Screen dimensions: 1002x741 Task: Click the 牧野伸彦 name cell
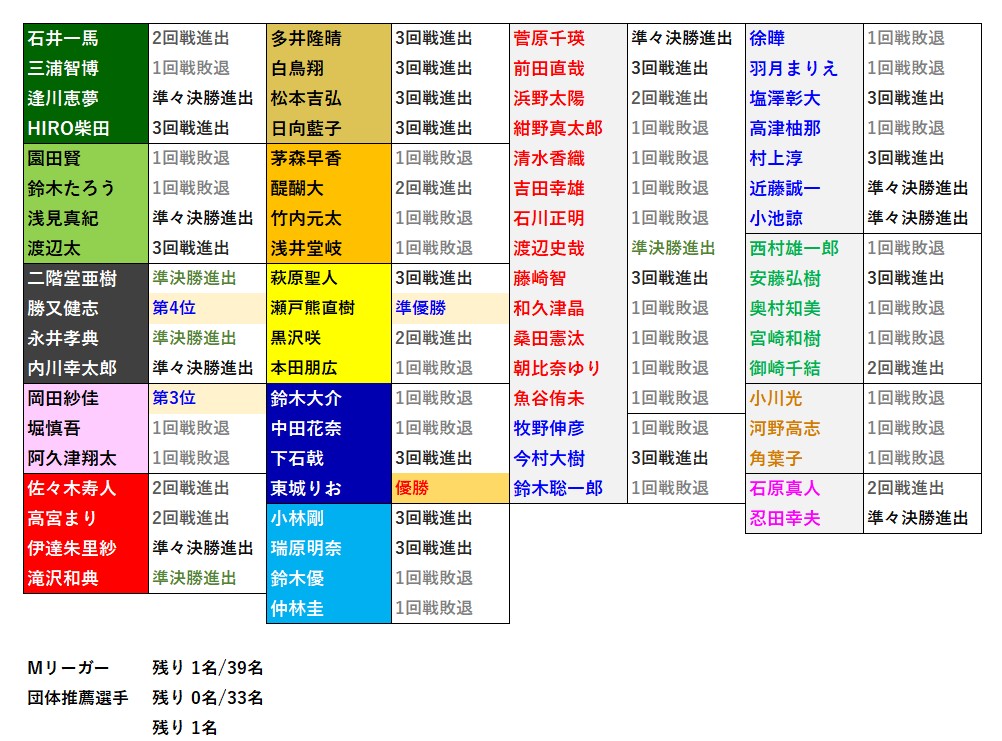[568, 429]
